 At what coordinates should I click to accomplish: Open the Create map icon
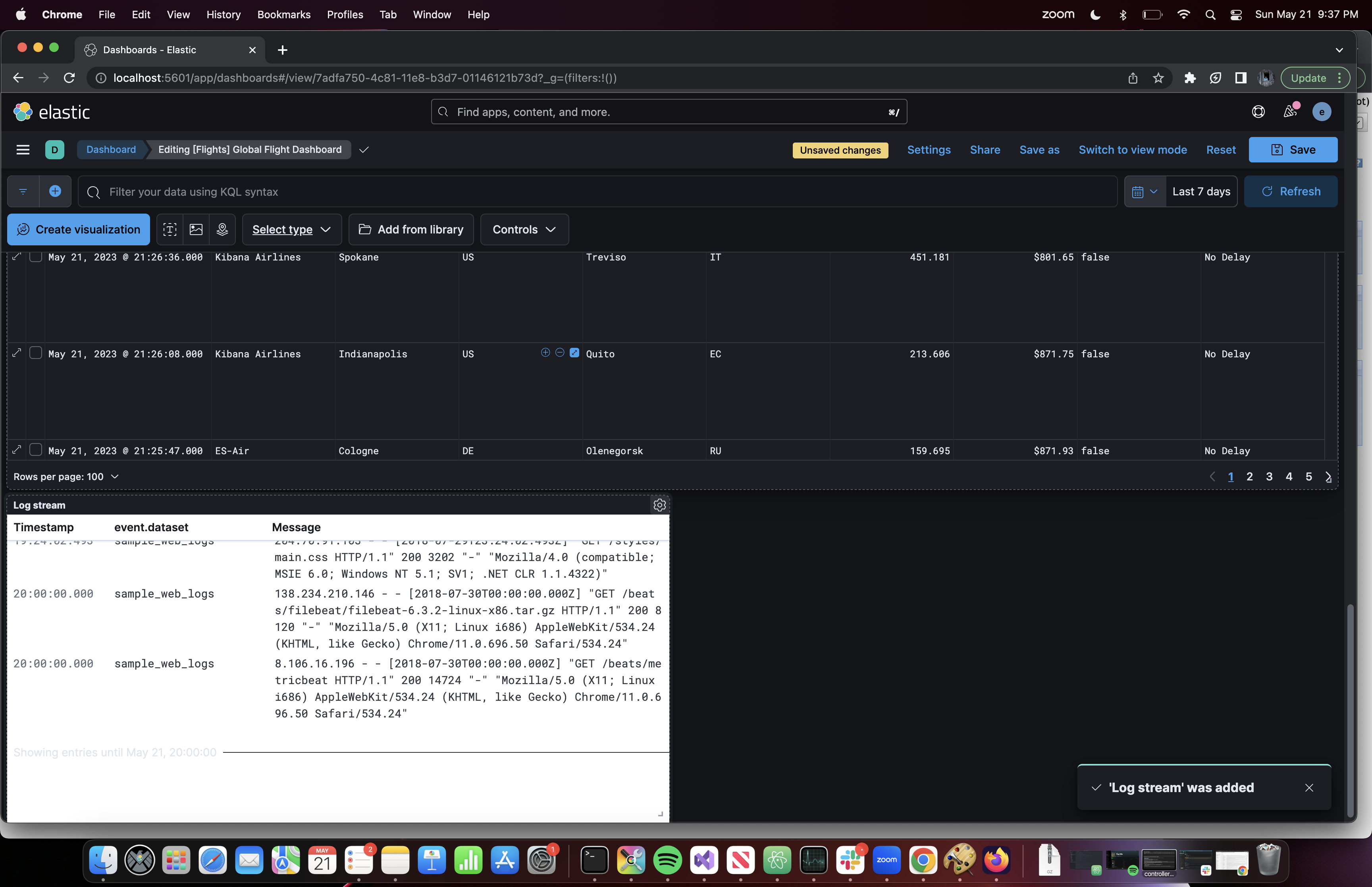[x=222, y=229]
